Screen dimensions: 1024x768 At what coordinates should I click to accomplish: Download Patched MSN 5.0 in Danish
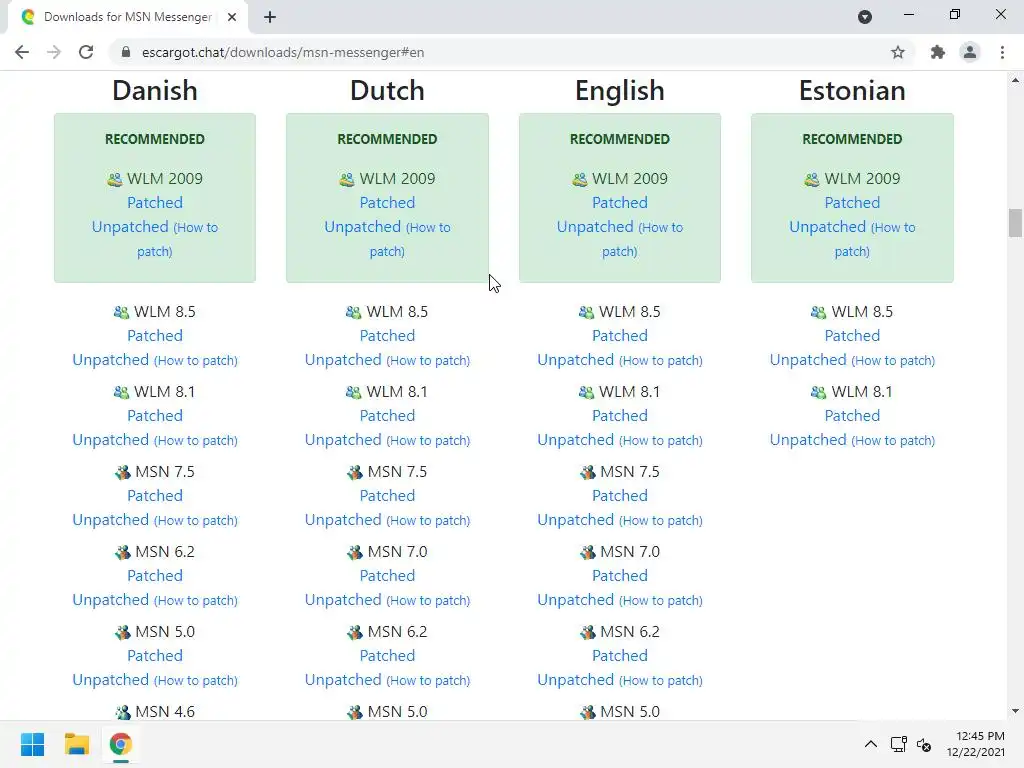(155, 656)
